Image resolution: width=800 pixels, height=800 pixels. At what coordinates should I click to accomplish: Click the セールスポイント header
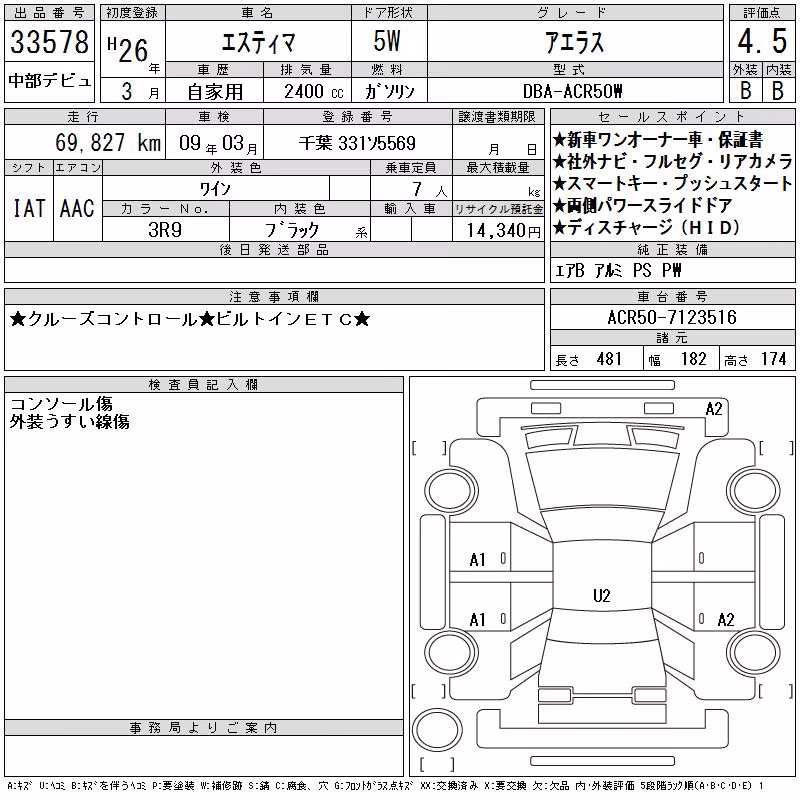[x=672, y=117]
